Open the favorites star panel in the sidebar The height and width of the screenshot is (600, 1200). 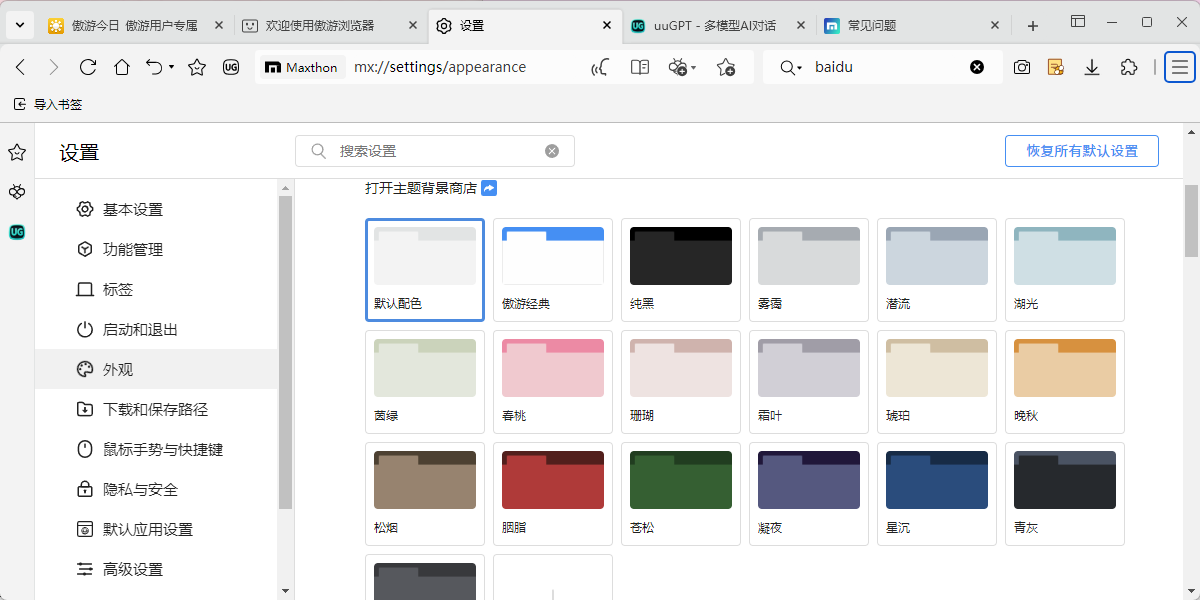pyautogui.click(x=17, y=151)
